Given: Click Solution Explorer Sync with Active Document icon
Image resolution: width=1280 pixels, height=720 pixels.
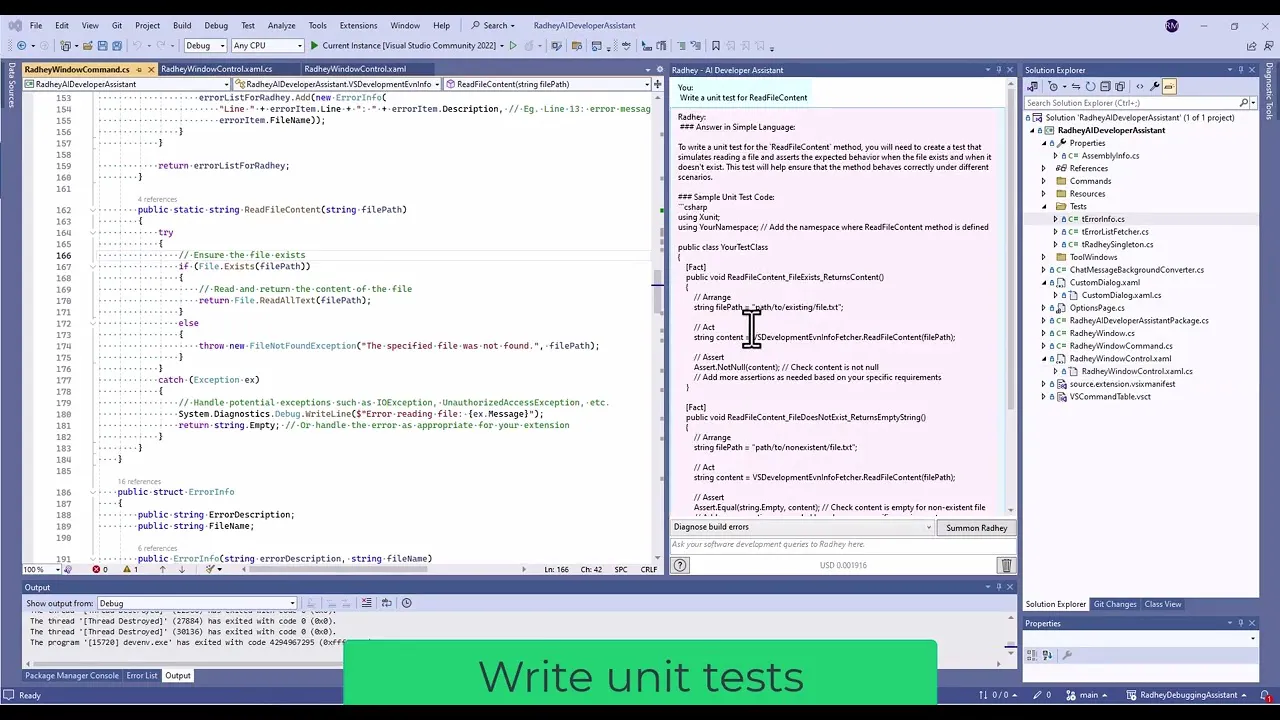Looking at the screenshot, I should pos(1076,86).
